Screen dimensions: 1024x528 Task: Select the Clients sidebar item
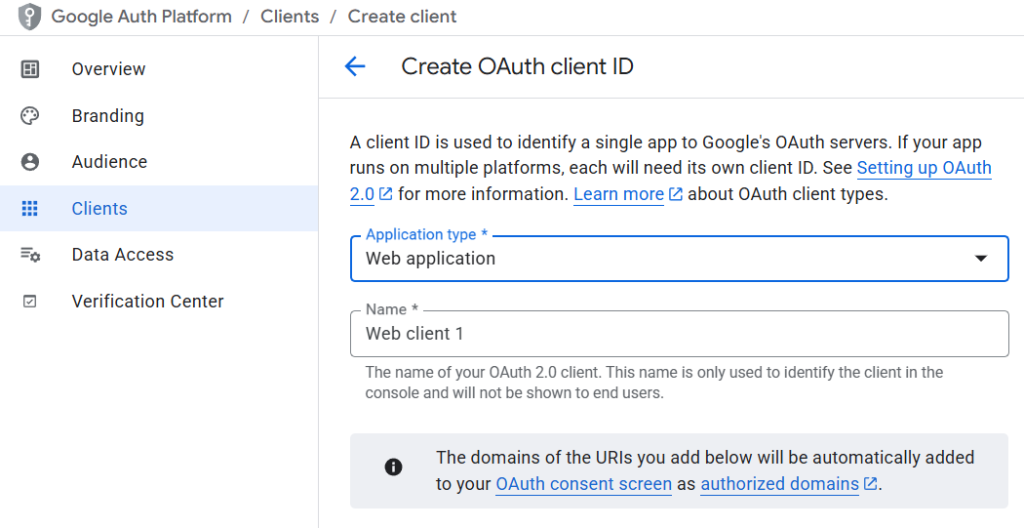tap(159, 208)
